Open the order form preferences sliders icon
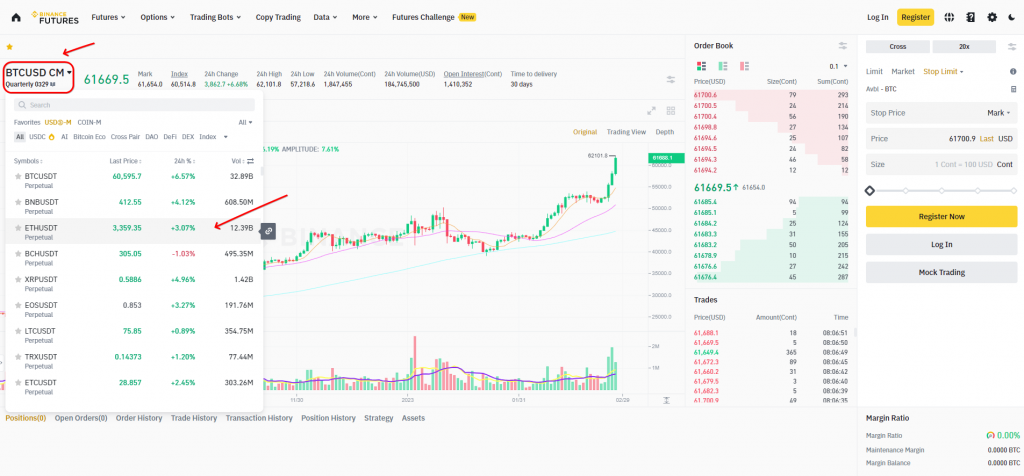This screenshot has width=1024, height=476. (1010, 47)
